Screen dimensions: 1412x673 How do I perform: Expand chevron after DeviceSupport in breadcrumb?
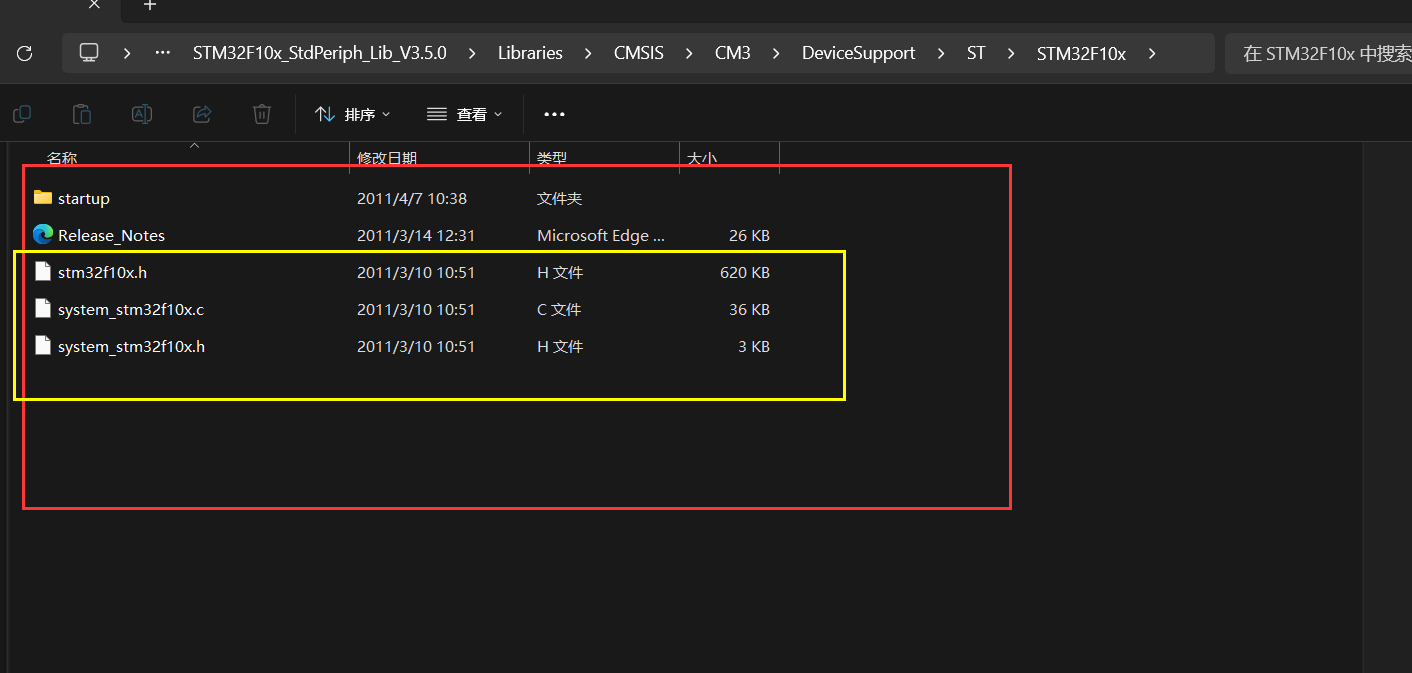click(x=941, y=54)
